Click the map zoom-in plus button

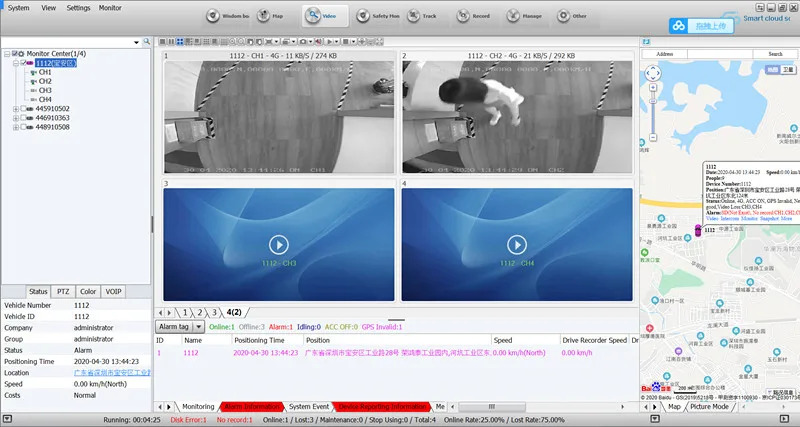point(653,88)
